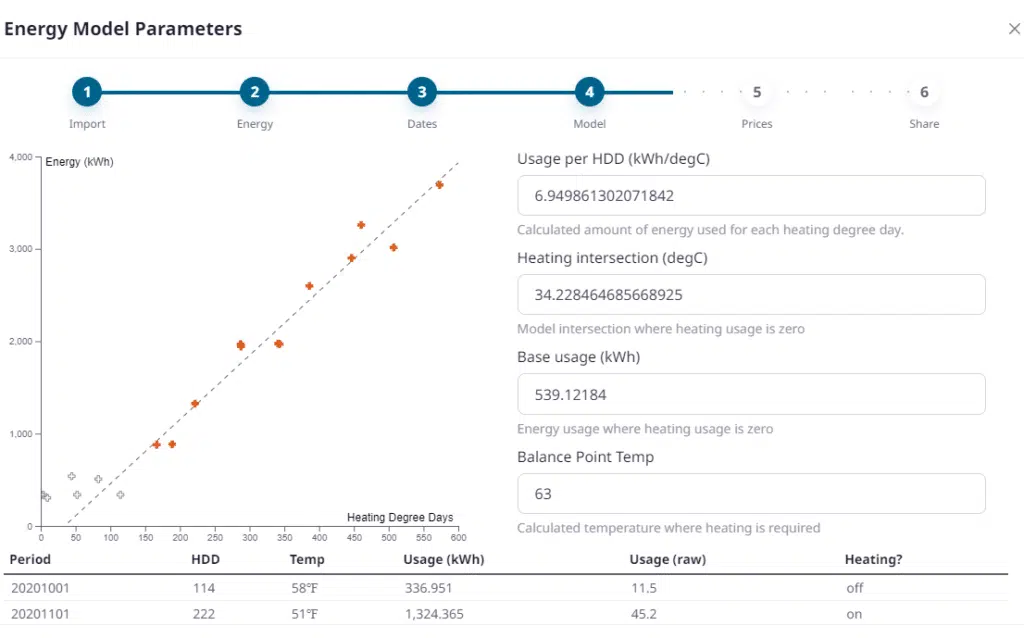Toggle heating 'off' value for 20201001
The image size is (1024, 638).
854,588
